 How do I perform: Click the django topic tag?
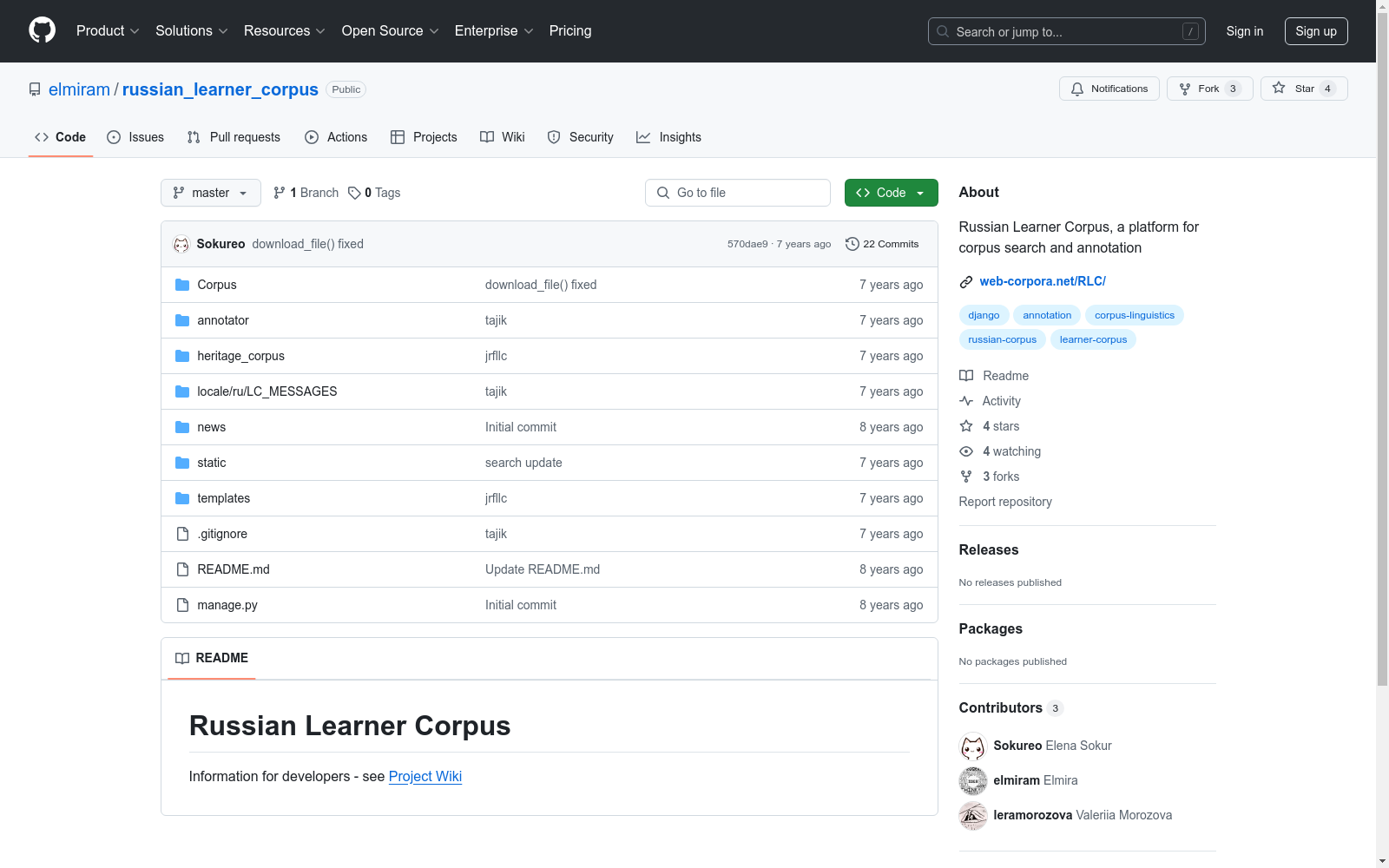point(984,315)
